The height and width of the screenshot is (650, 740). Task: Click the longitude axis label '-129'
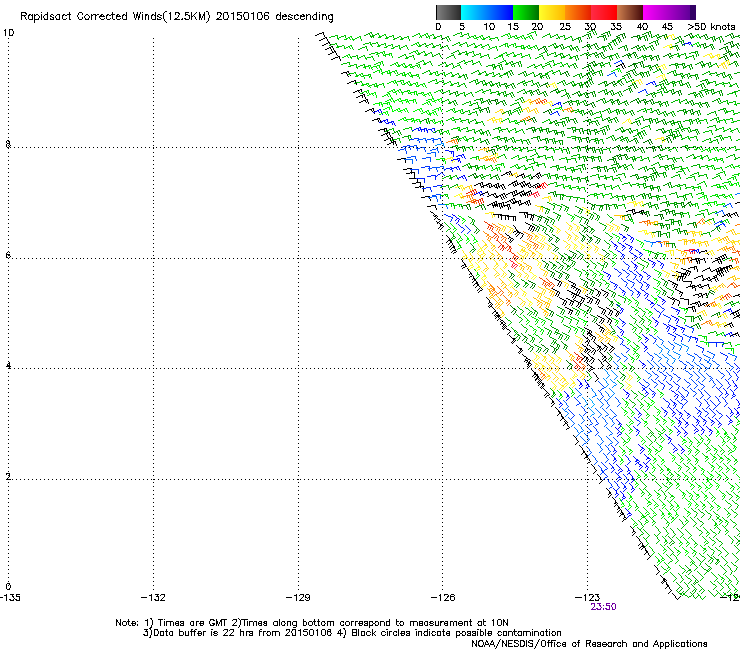click(x=298, y=598)
